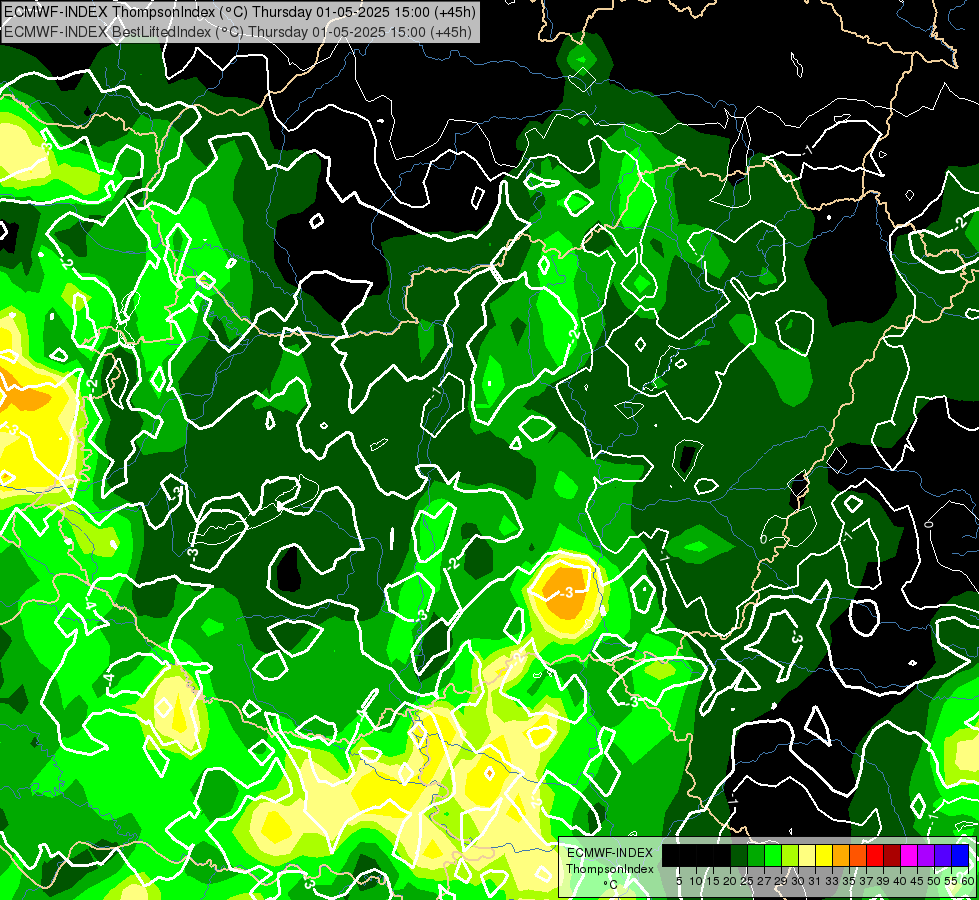Click the legend title ECMWF-INDEX text
979x900 pixels.
[x=610, y=853]
